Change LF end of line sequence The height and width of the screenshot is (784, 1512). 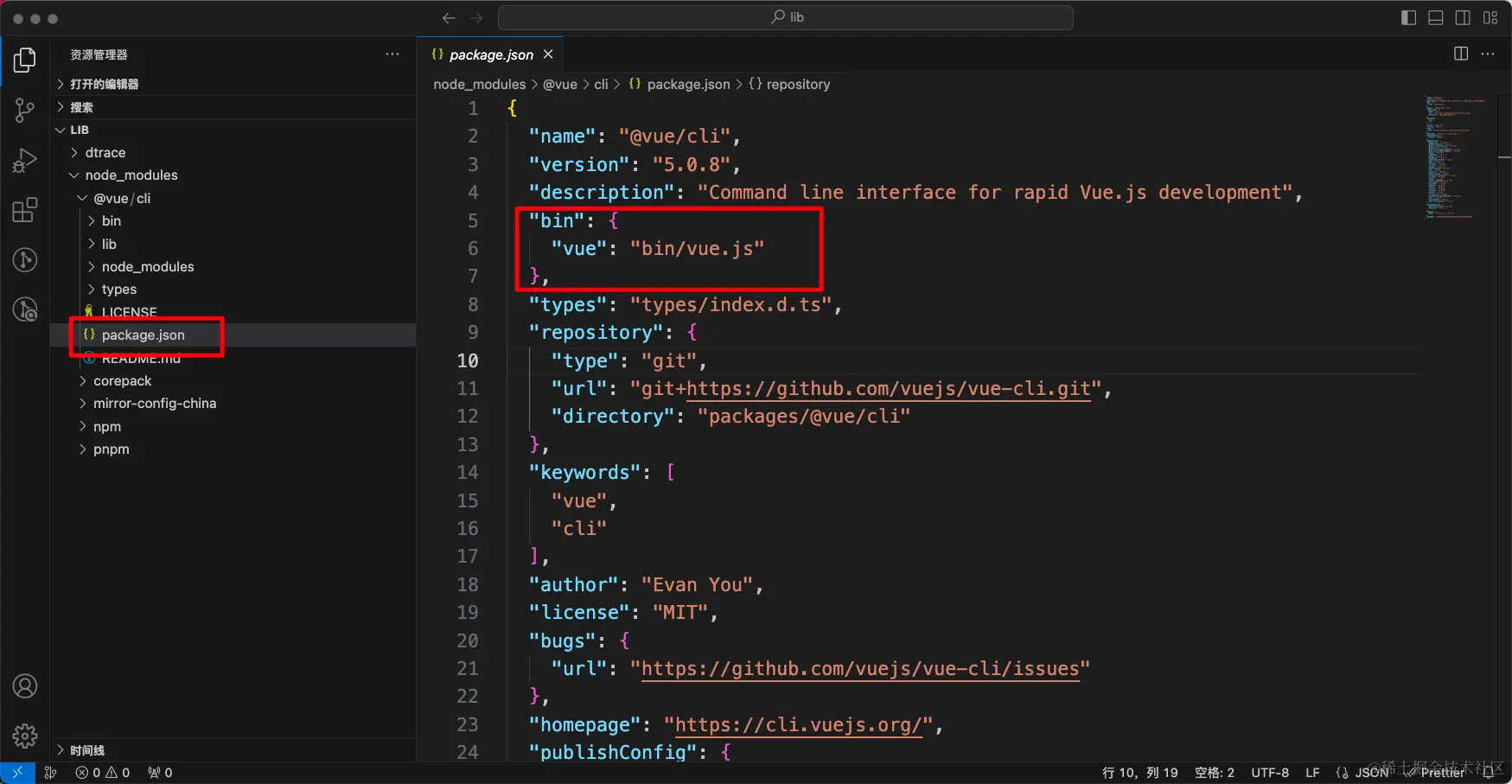[x=1312, y=773]
